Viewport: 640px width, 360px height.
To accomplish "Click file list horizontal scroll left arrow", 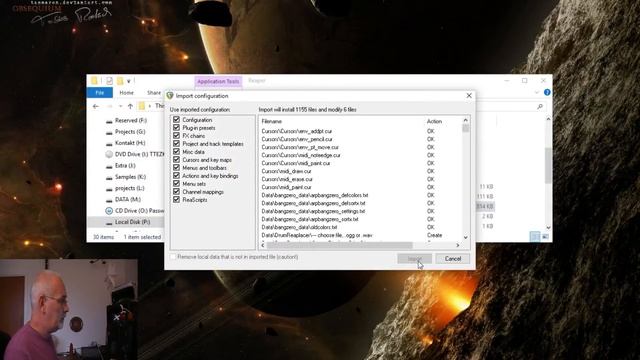I will pos(262,245).
